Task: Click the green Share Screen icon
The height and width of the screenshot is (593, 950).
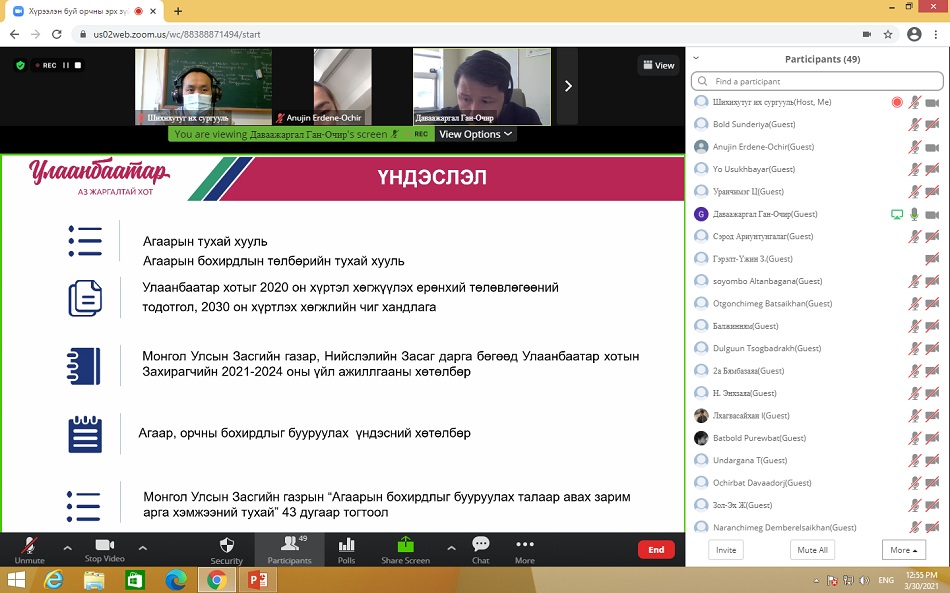Action: (405, 545)
